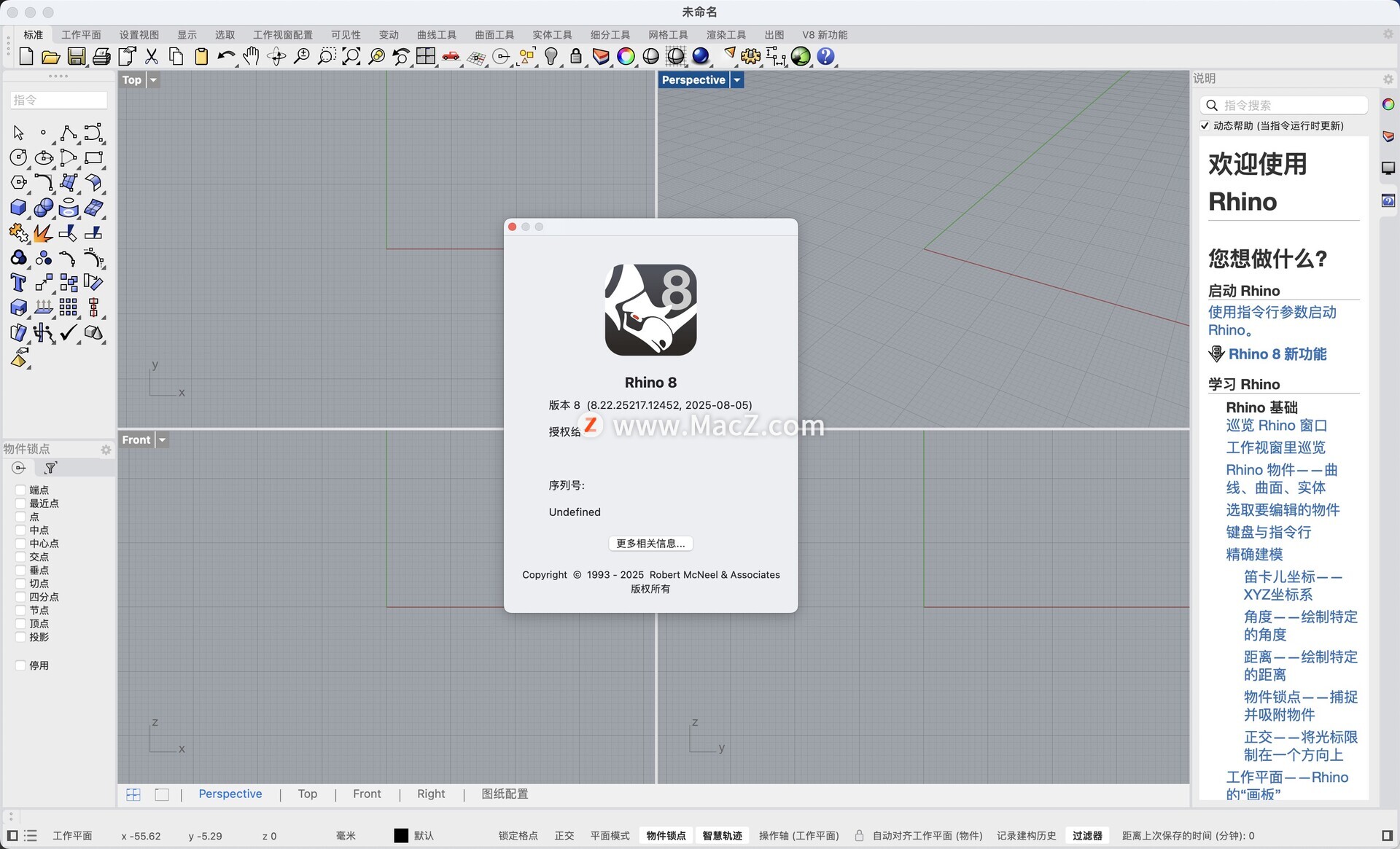
Task: Select the Text object T tool
Action: [x=18, y=283]
